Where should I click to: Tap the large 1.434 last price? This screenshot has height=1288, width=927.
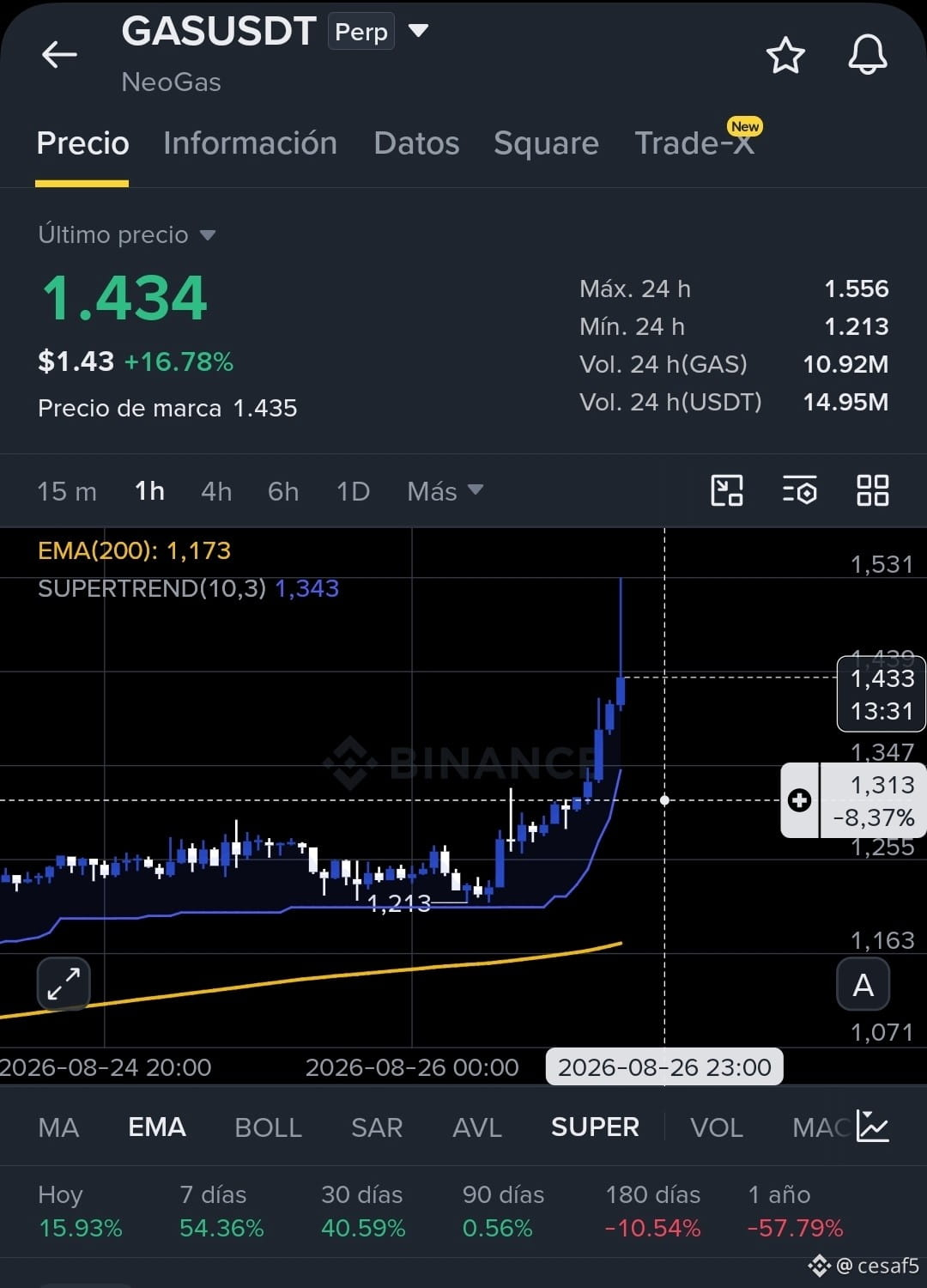pos(125,299)
